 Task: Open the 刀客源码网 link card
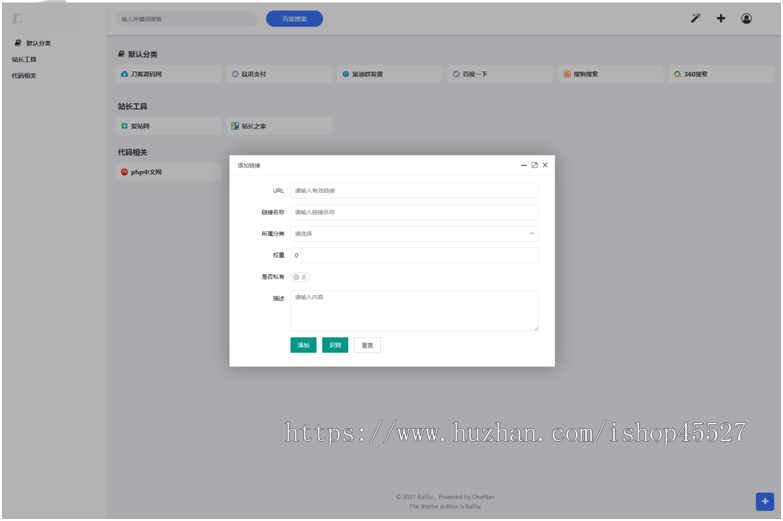pyautogui.click(x=168, y=74)
